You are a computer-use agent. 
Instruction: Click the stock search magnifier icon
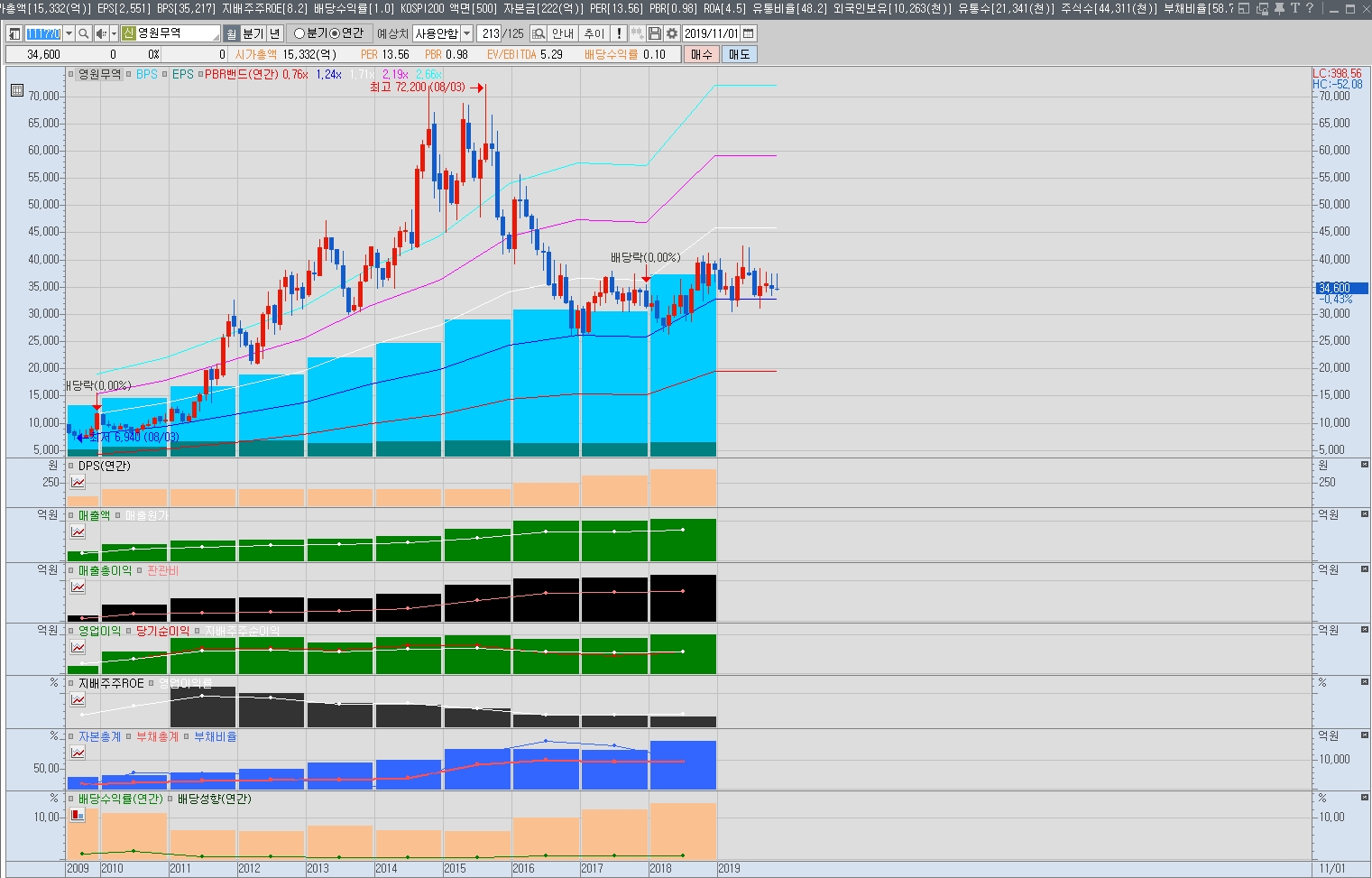click(x=84, y=33)
